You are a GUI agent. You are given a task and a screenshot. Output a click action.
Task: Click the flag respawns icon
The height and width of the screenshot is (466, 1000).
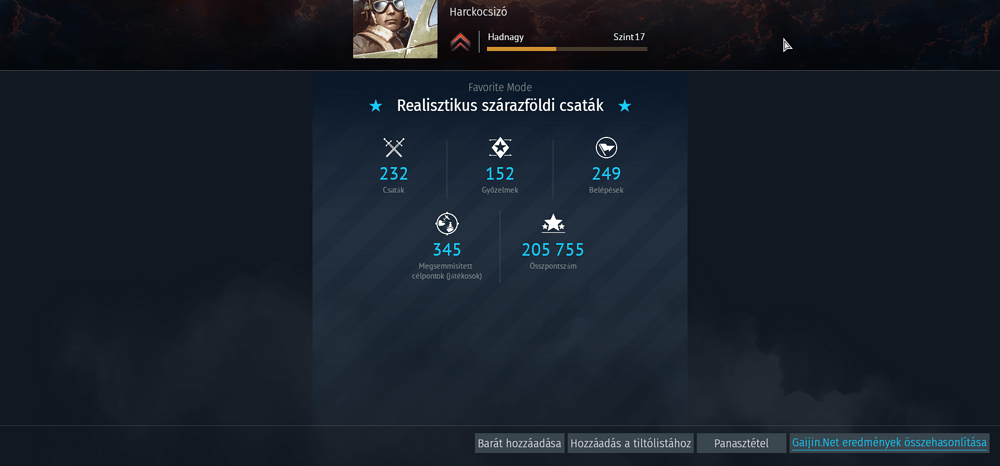point(607,148)
